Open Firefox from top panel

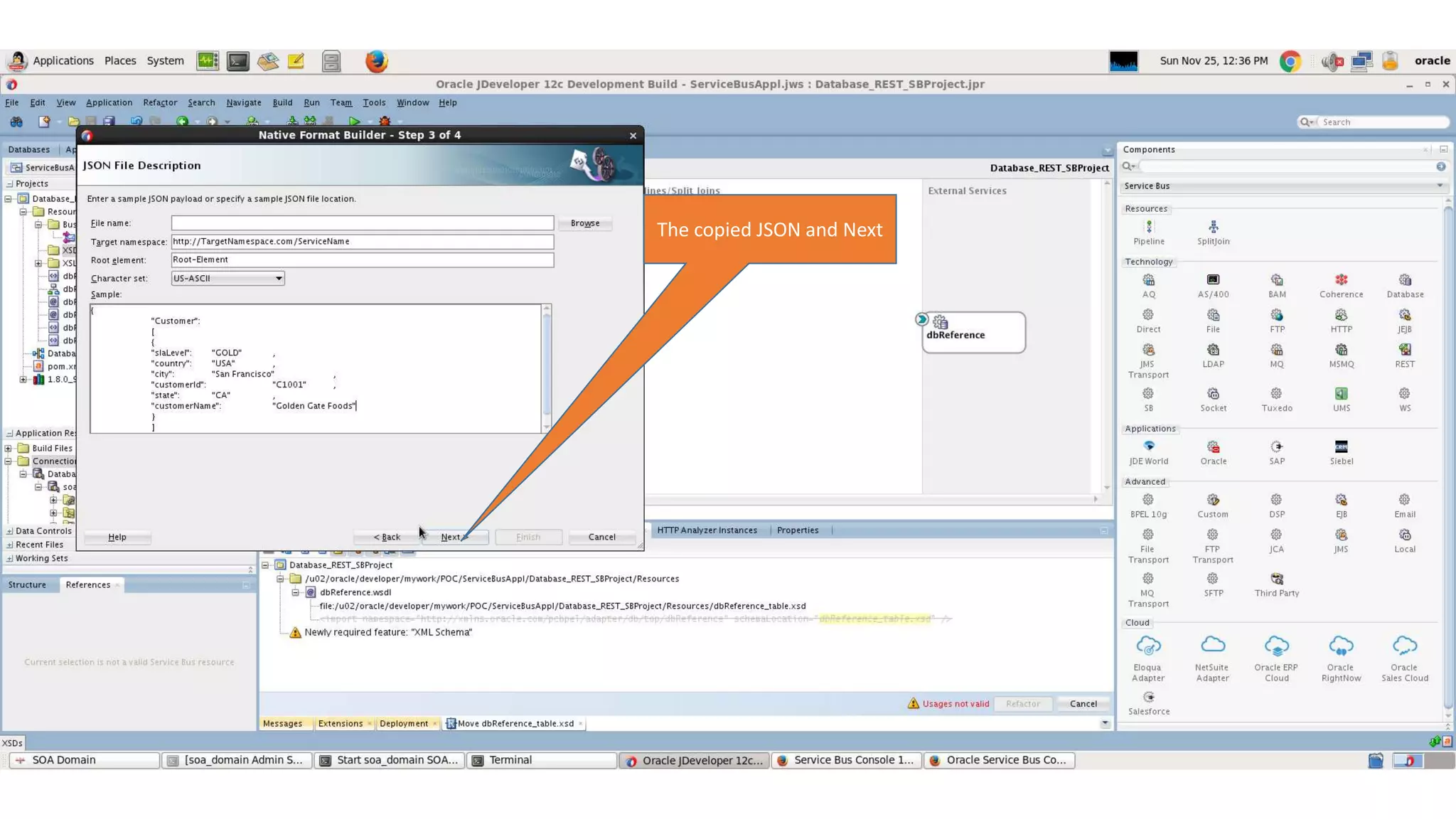click(376, 61)
